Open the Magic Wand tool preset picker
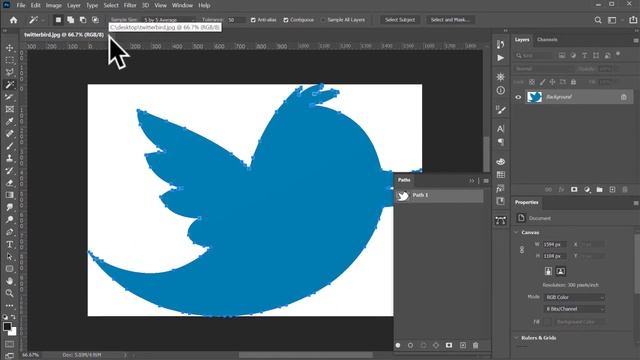This screenshot has height=360, width=640. point(36,20)
